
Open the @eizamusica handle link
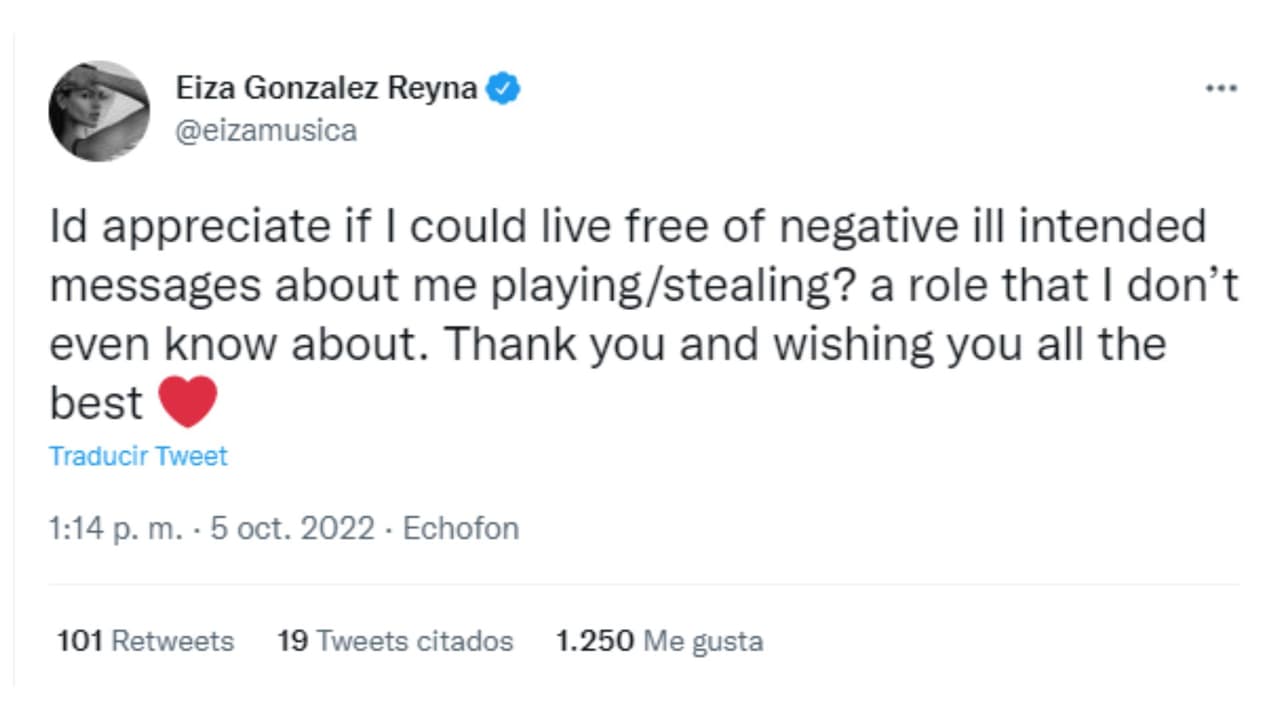pos(266,131)
